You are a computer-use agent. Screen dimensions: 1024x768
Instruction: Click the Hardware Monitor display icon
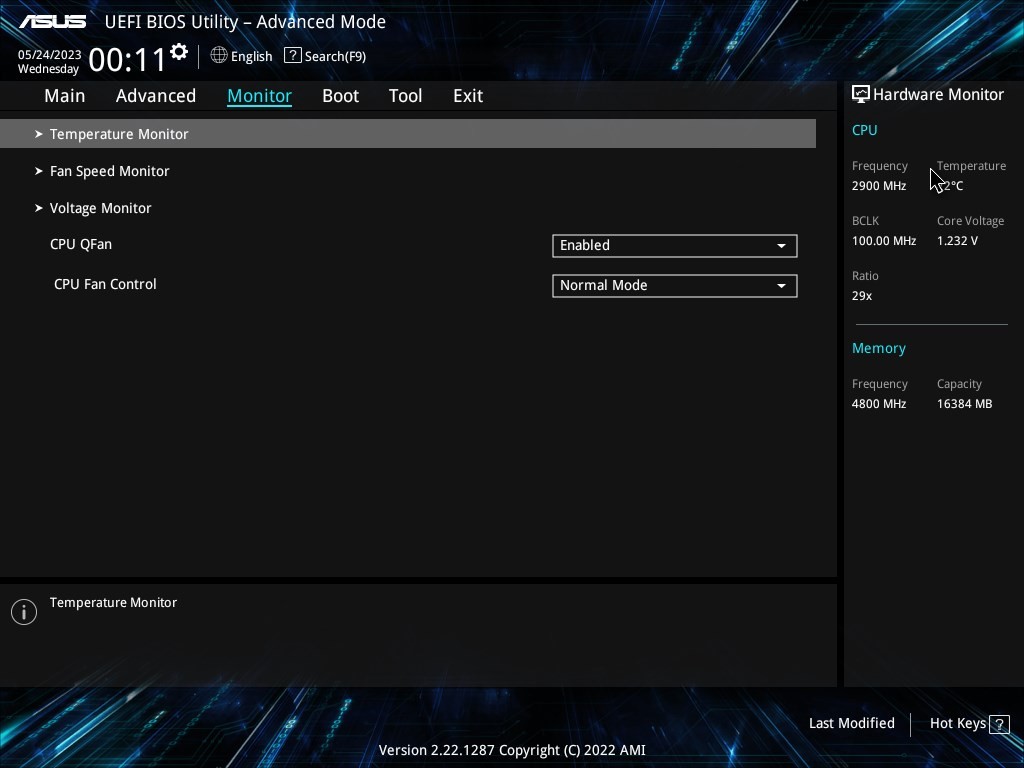(860, 94)
